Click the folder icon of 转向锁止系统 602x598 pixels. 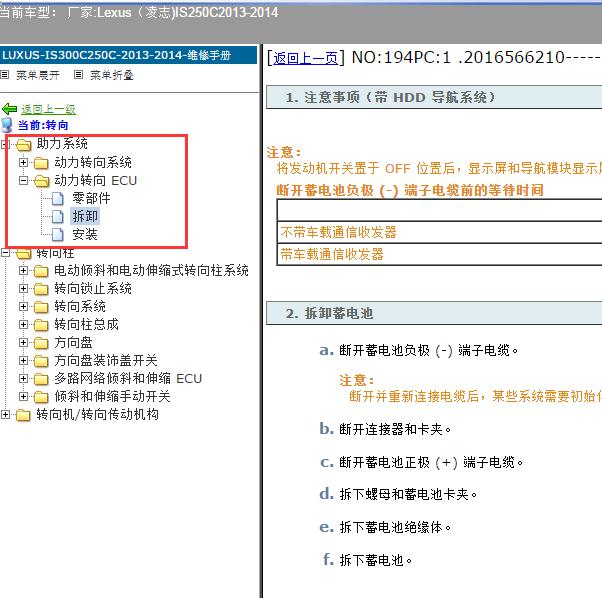[41, 289]
